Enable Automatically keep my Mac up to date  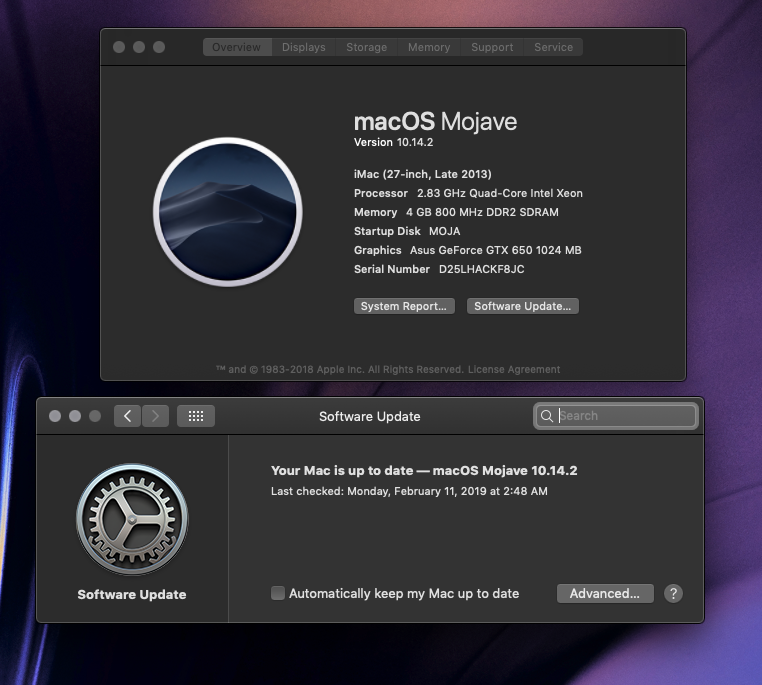(x=277, y=593)
